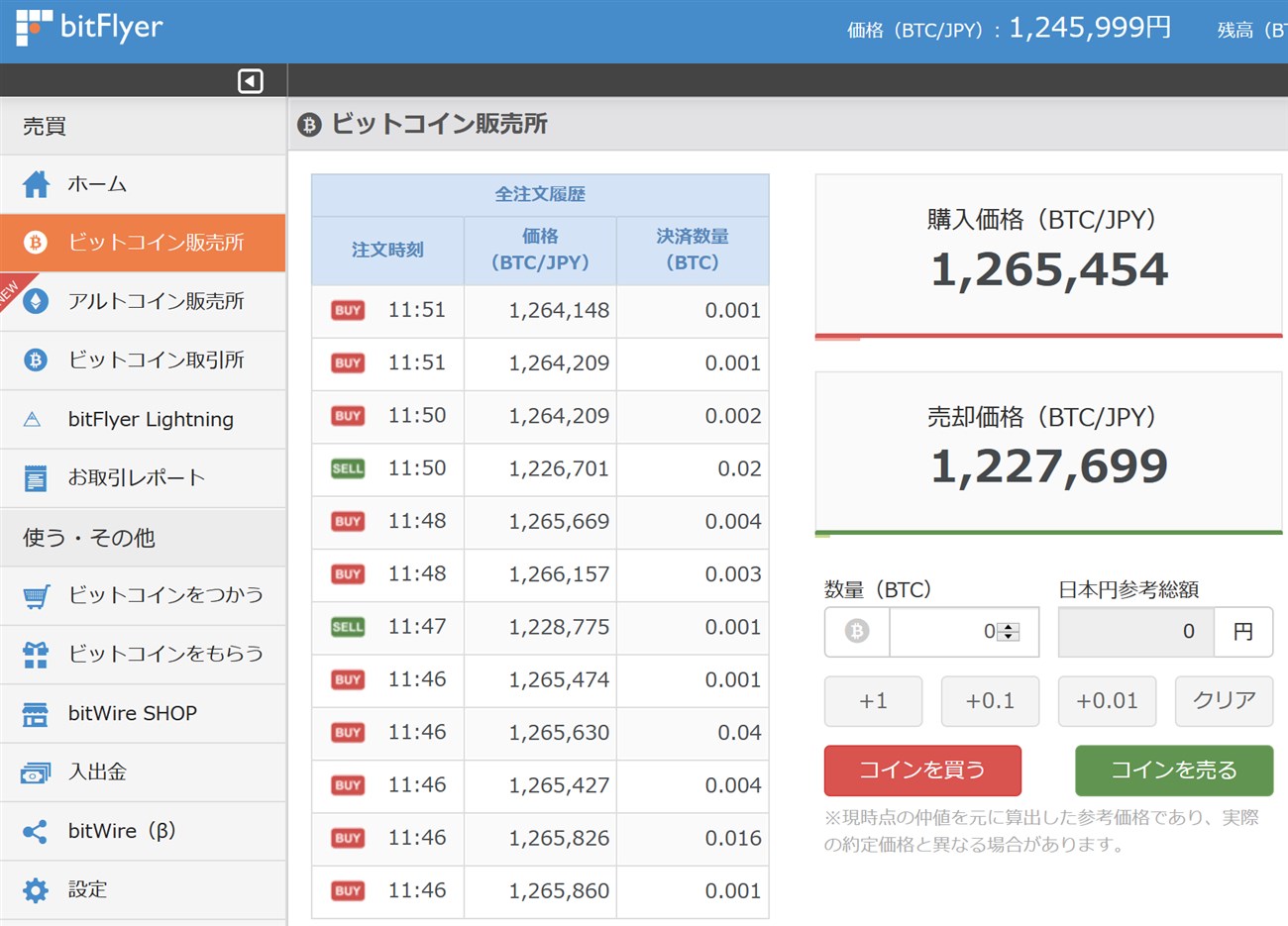1288x926 pixels.
Task: Click header price 1,245,999円
Action: click(x=1090, y=28)
